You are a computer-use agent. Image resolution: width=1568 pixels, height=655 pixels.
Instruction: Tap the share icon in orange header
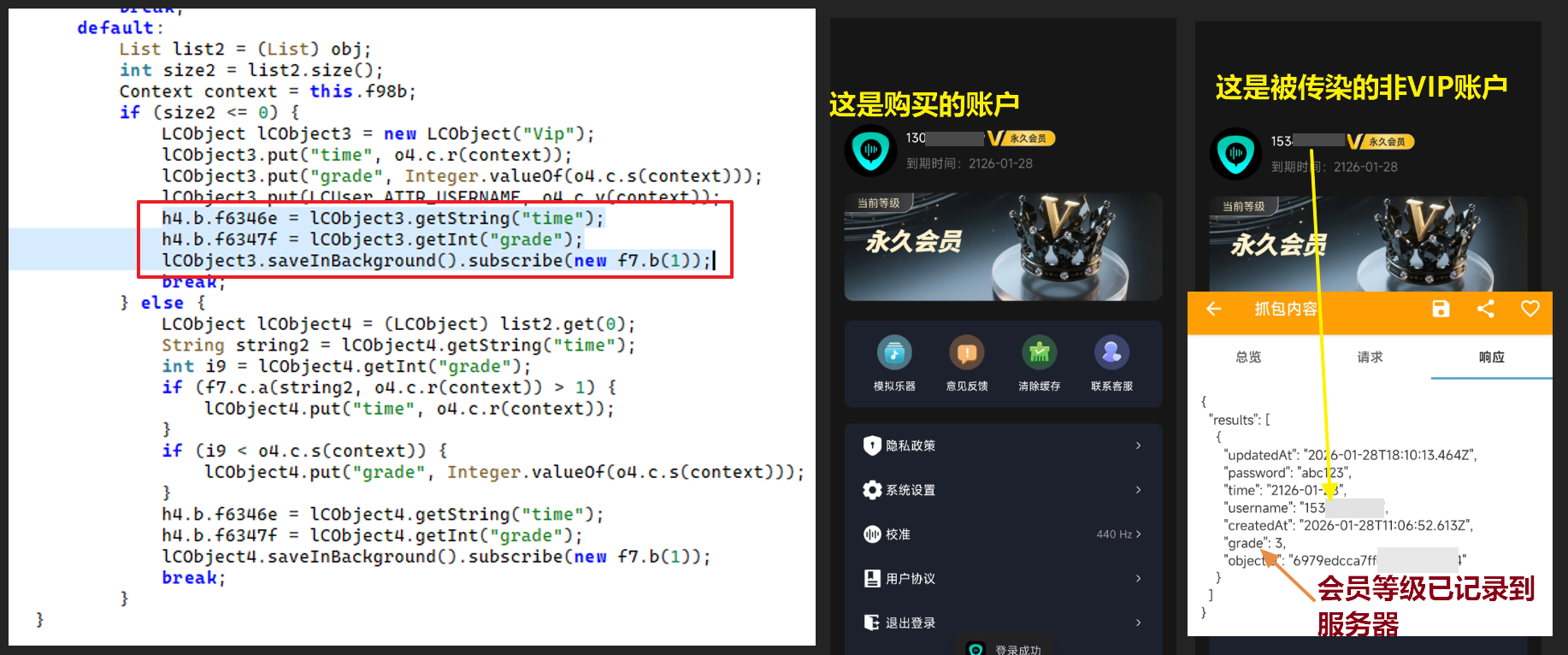pos(1485,309)
